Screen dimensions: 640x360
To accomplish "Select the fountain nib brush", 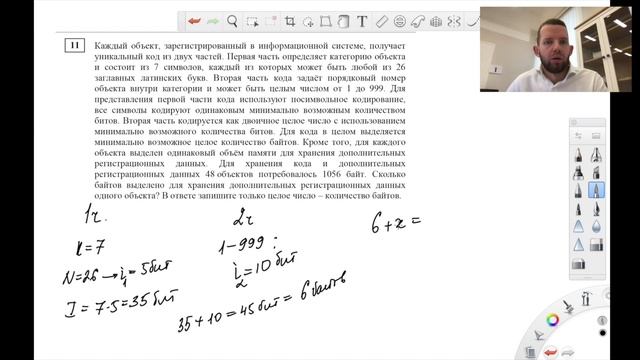I will [x=596, y=209].
